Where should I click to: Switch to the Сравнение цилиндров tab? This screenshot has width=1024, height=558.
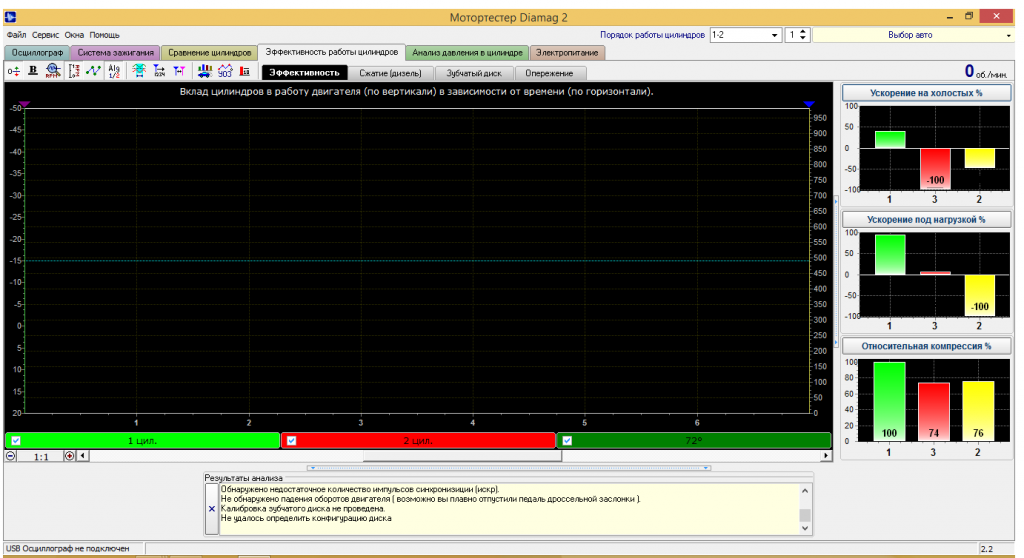pyautogui.click(x=209, y=53)
